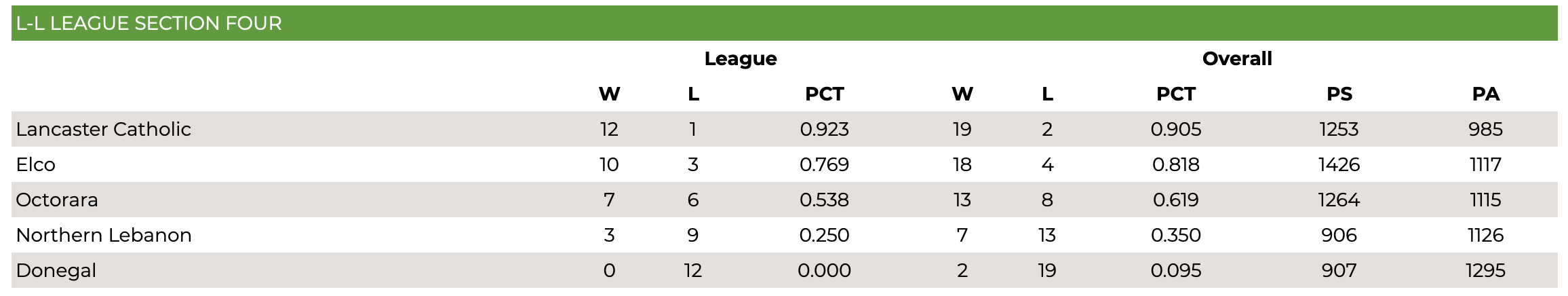Select Elco's 1426 points scored value

(x=1339, y=164)
